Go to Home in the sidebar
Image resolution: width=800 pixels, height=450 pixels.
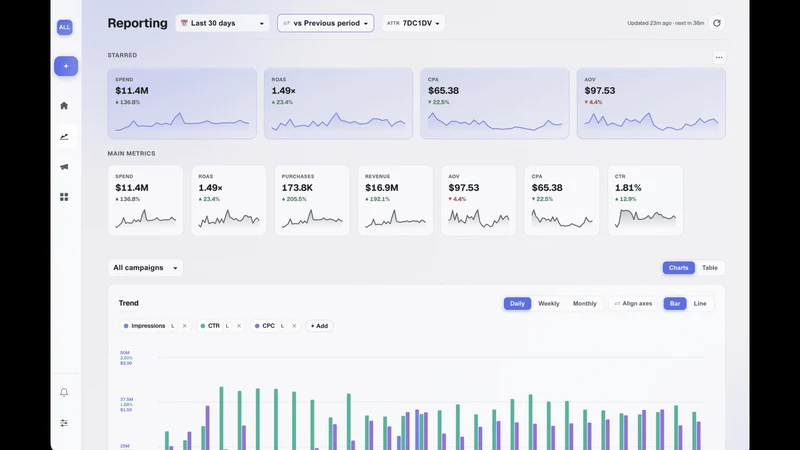point(64,106)
